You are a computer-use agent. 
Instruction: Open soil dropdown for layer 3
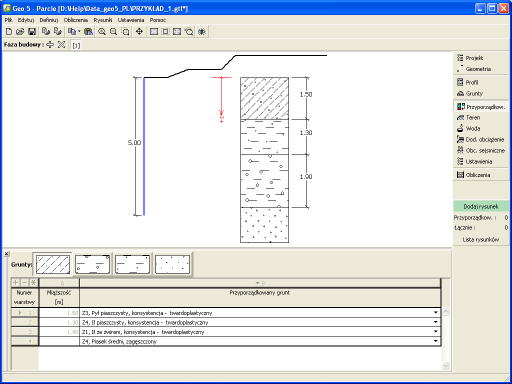pyautogui.click(x=436, y=332)
